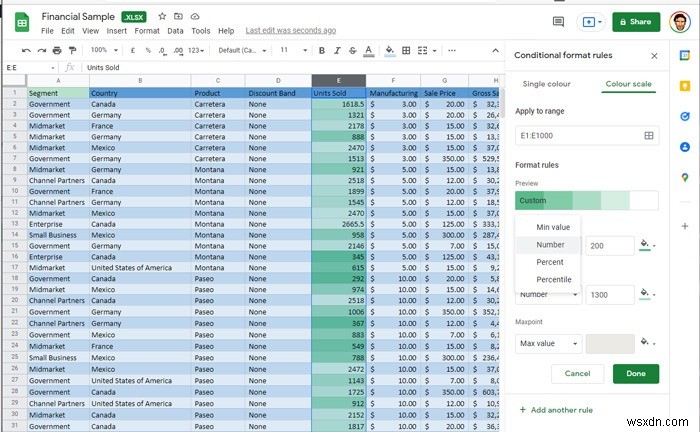Screen dimensions: 700x432
Task: Check the cloud document status icon
Action: (x=195, y=17)
